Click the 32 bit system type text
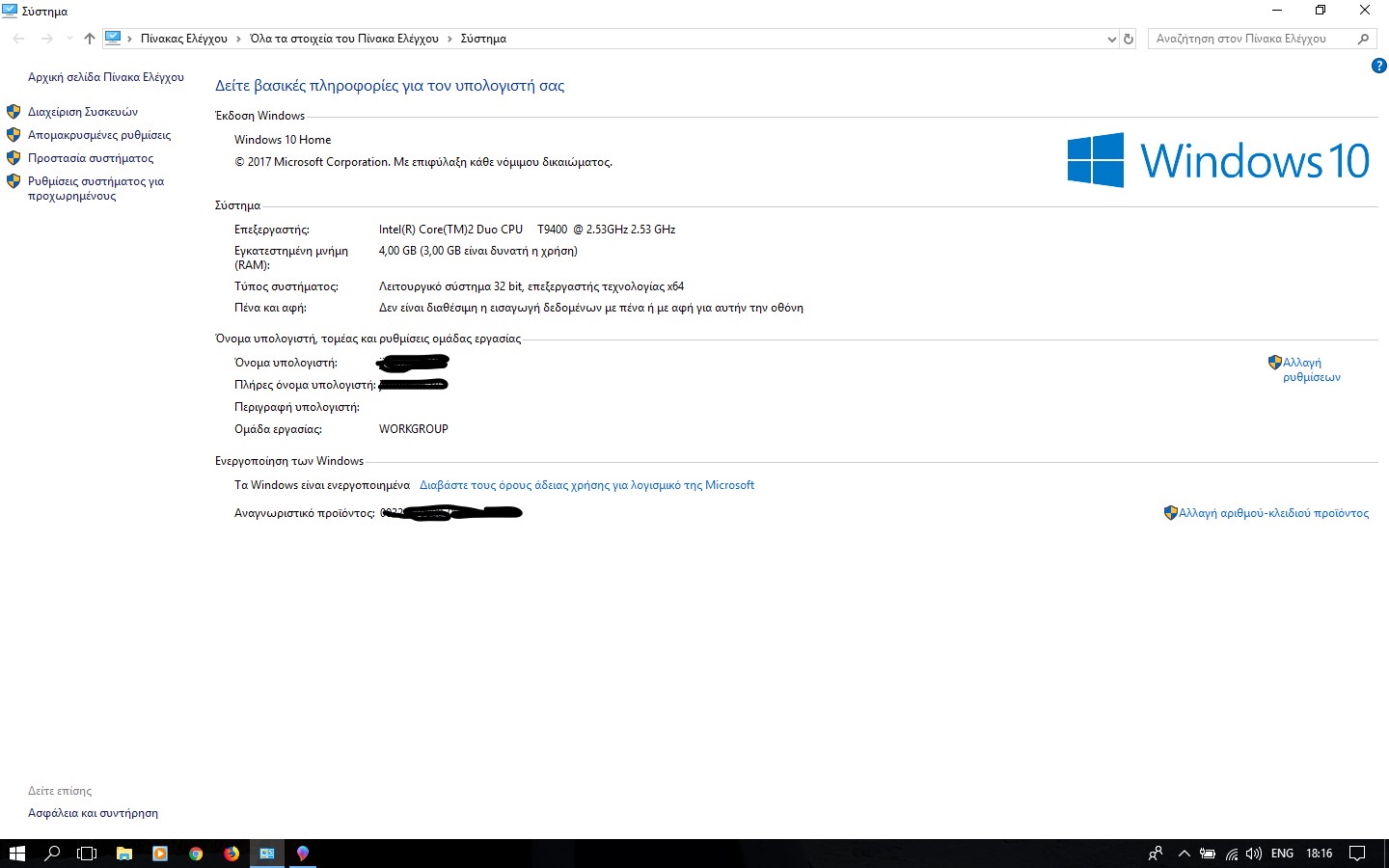 point(531,286)
